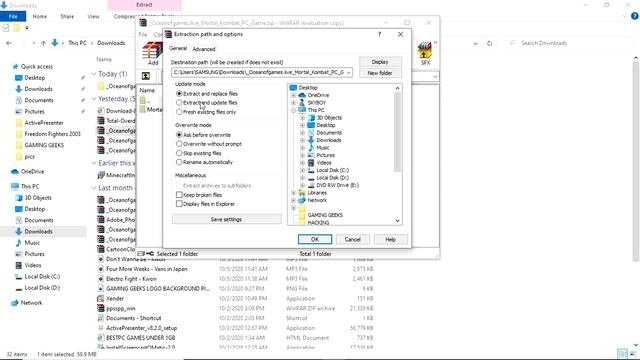Open Explorer address history dropdown
This screenshot has height=360, width=640.
click(475, 43)
